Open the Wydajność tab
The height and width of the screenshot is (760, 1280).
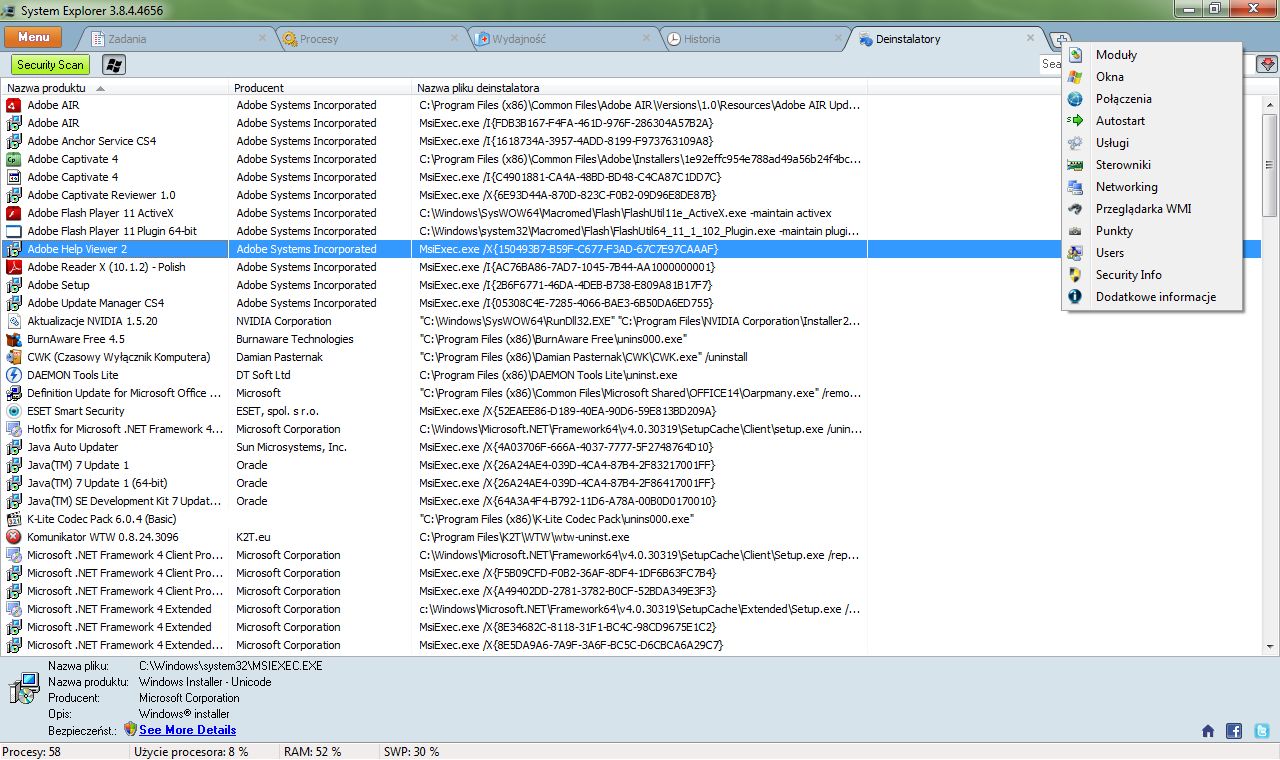565,39
